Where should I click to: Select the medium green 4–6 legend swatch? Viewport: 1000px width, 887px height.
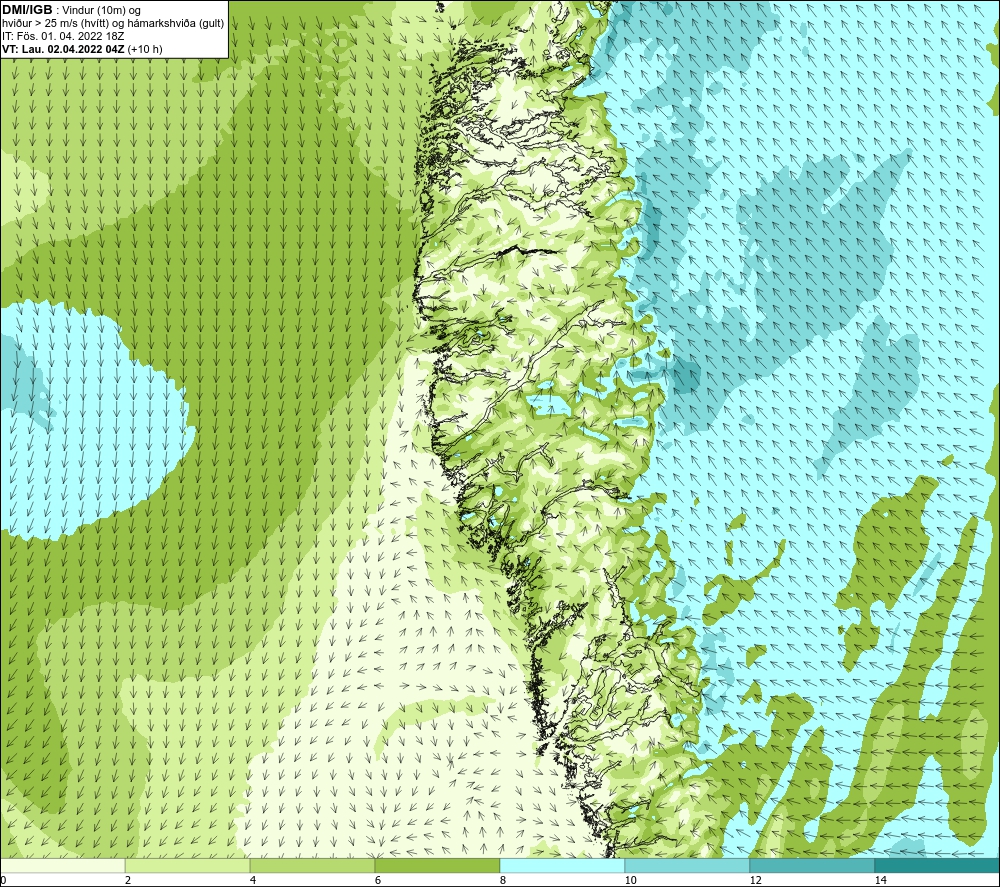[x=312, y=866]
